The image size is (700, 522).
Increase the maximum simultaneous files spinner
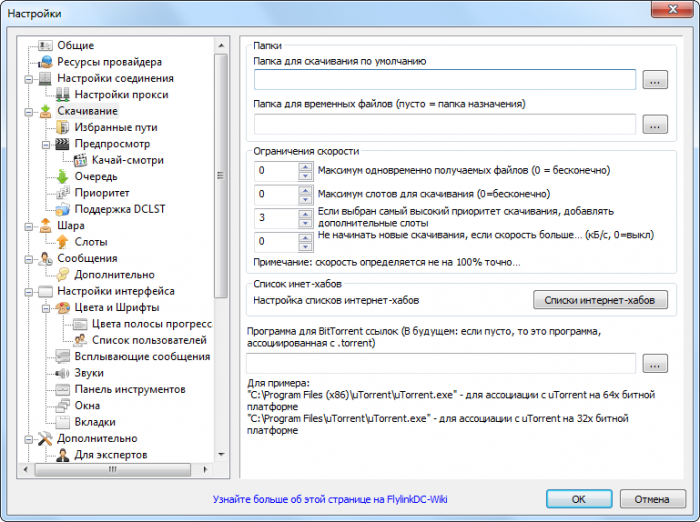pyautogui.click(x=305, y=166)
